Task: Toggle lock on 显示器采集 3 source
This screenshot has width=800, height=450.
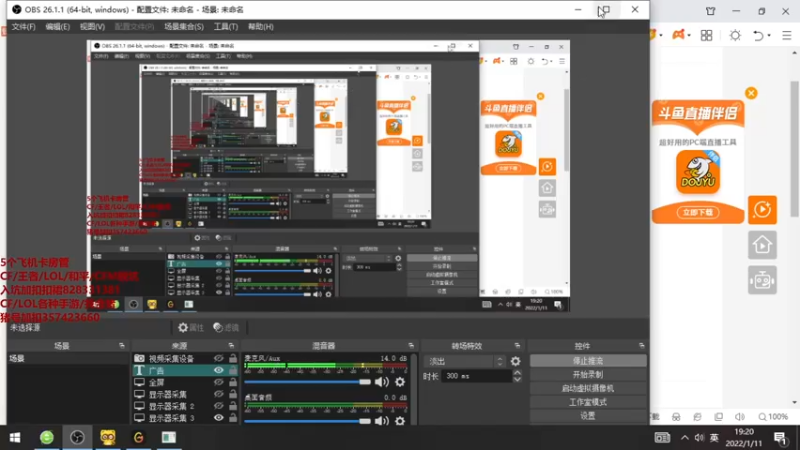Action: point(233,417)
